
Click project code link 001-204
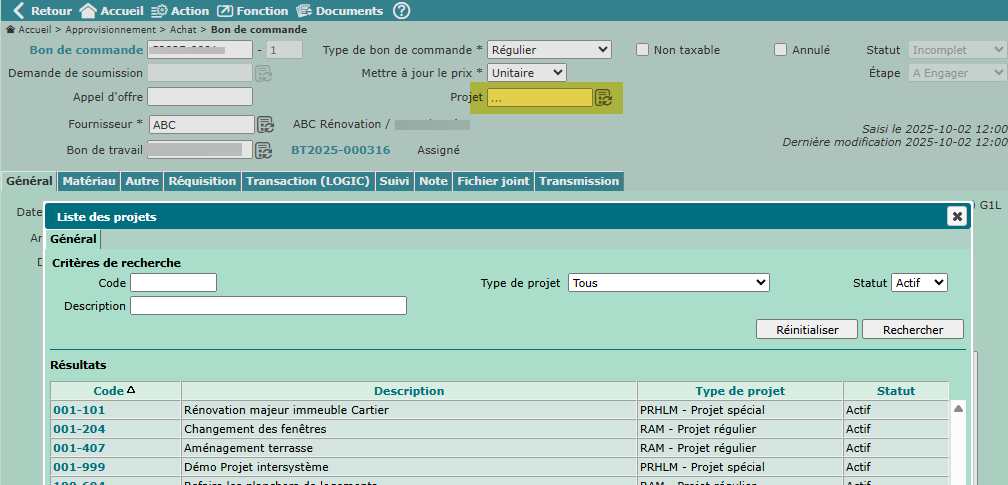(78, 429)
